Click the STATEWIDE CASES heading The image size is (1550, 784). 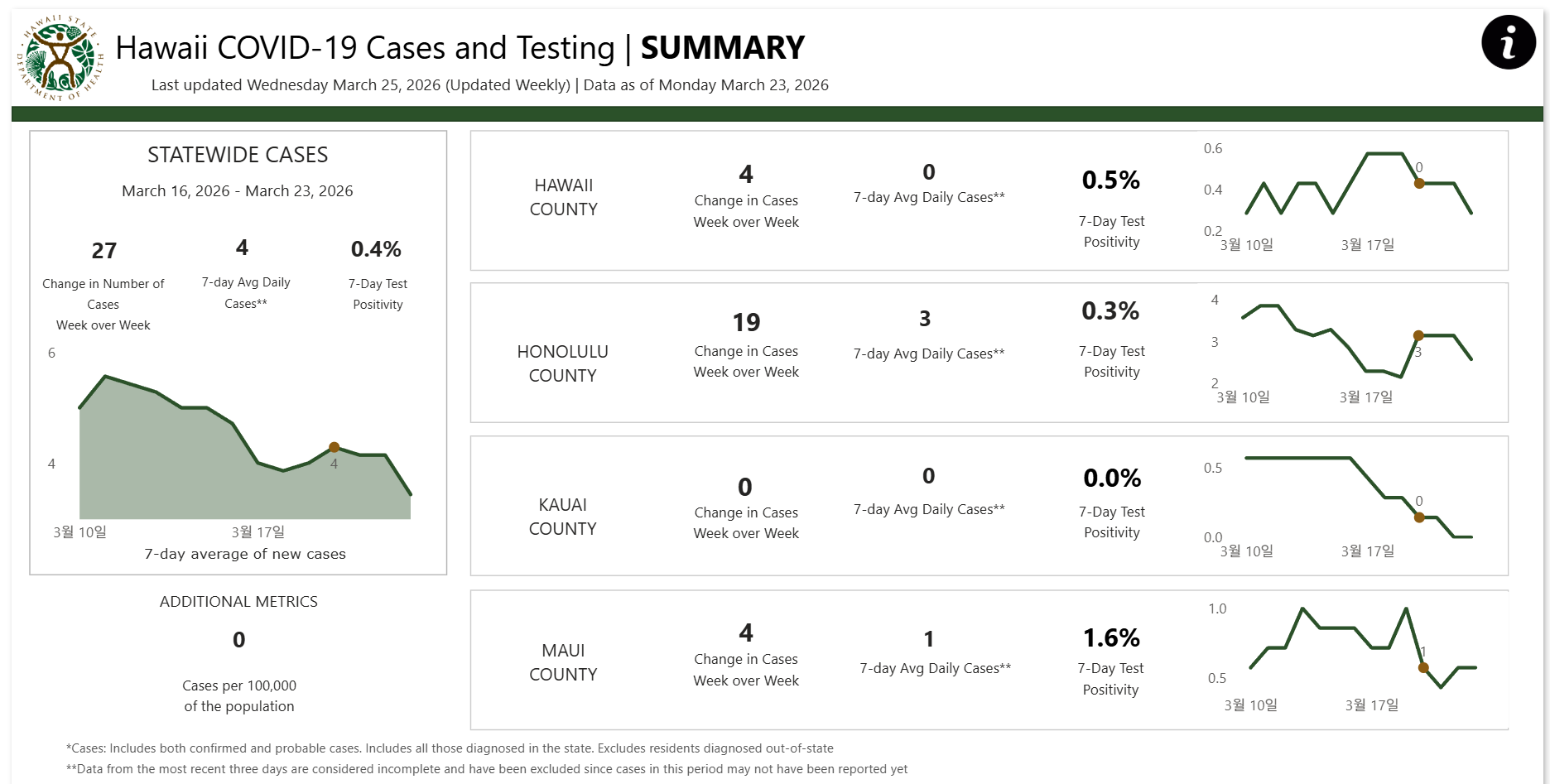click(x=238, y=155)
